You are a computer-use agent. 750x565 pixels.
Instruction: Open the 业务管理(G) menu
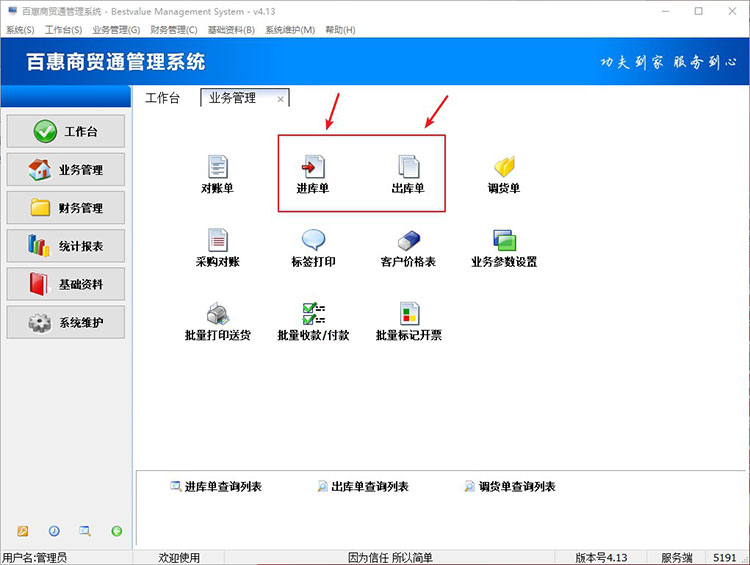(116, 30)
